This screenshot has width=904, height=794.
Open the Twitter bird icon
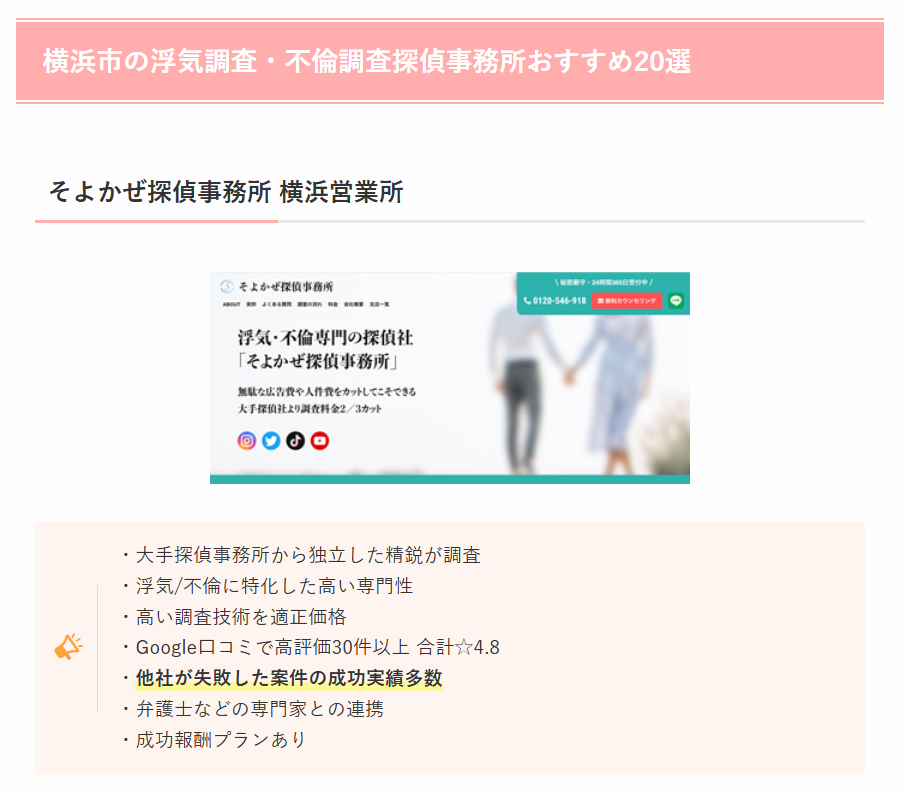pyautogui.click(x=271, y=441)
